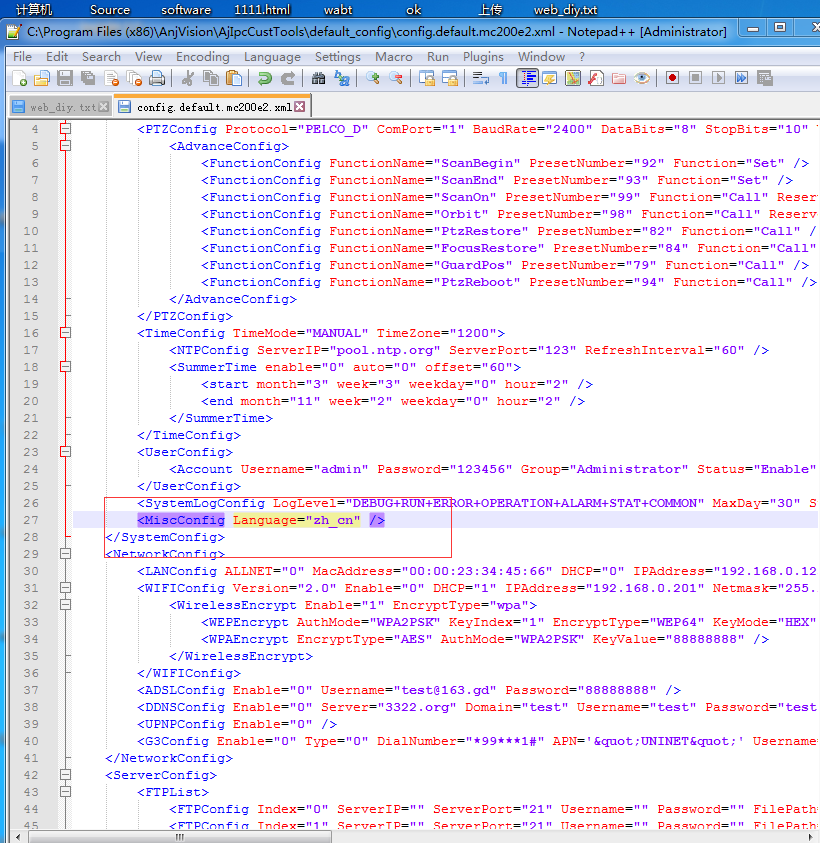The height and width of the screenshot is (843, 820).
Task: Collapse the PTZConfig fold marker on line 4
Action: coord(66,129)
